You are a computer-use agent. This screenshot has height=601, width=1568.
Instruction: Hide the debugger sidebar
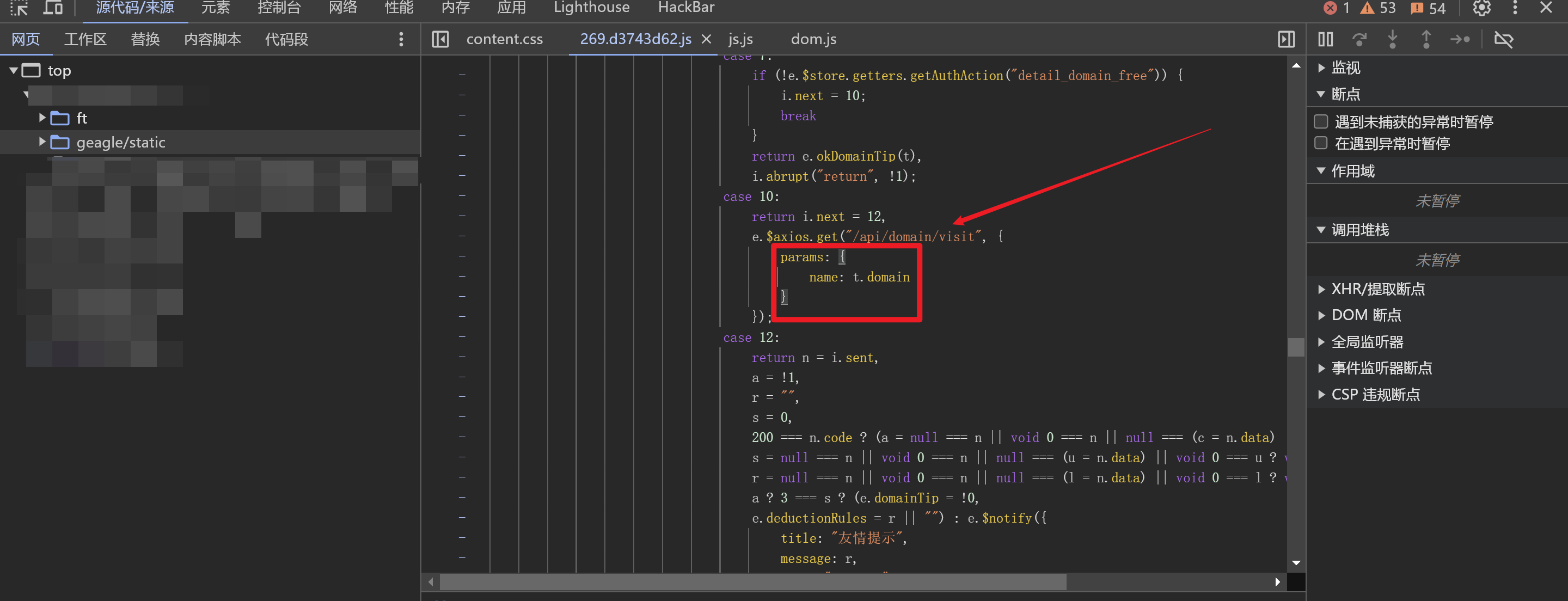click(x=1286, y=40)
